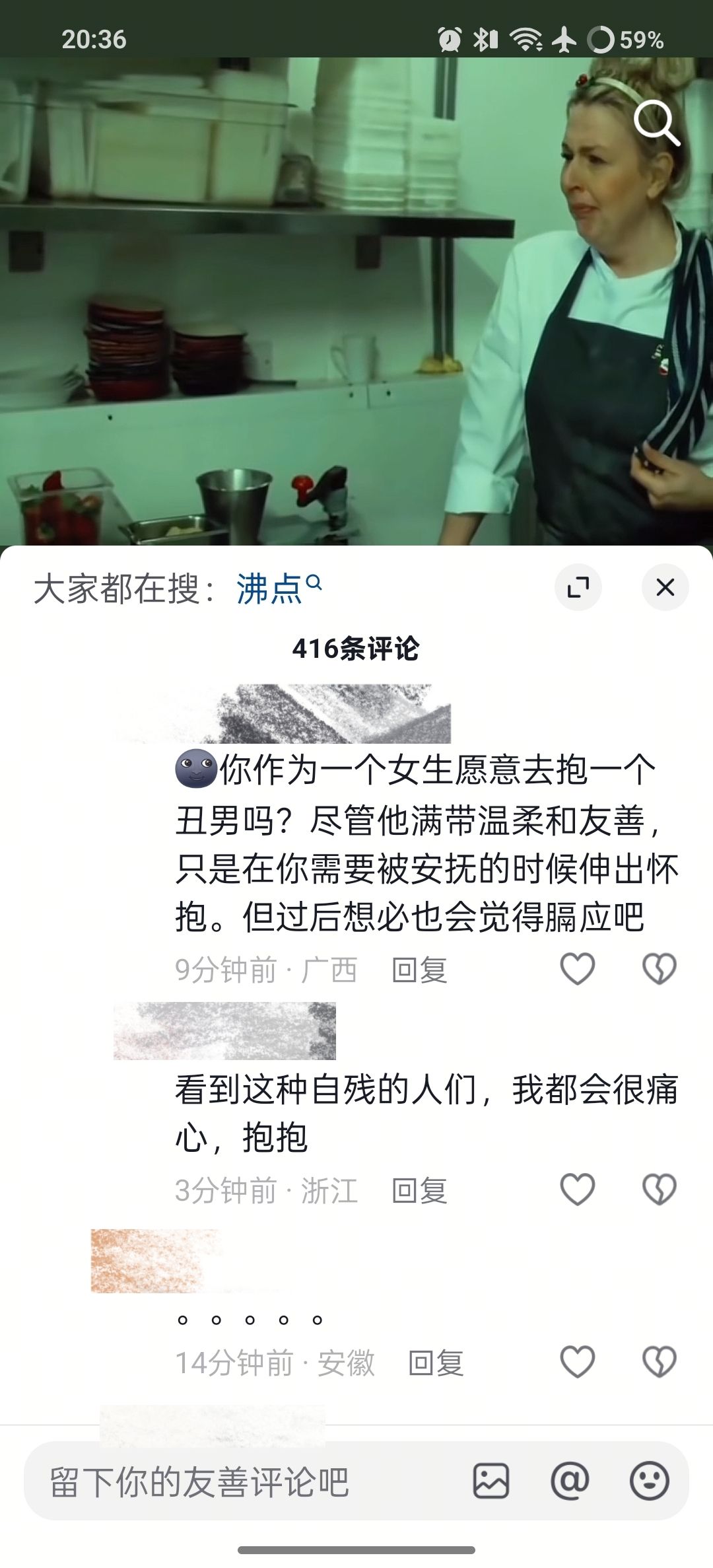Dislike the comment from 广西

[x=659, y=970]
